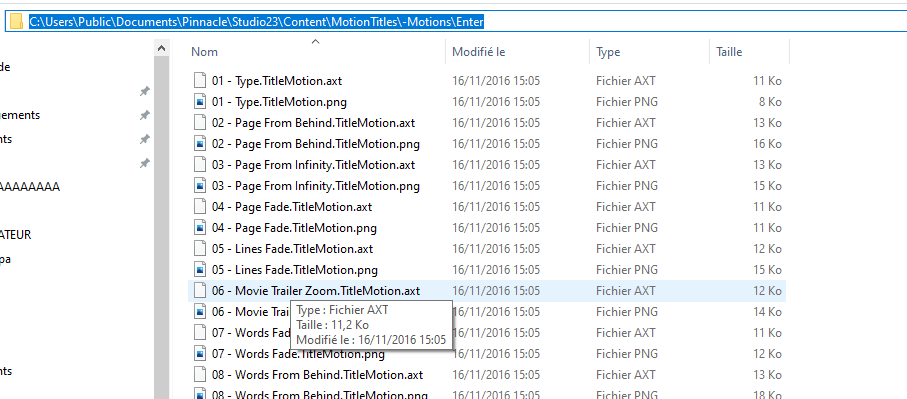Select 02 - Page From Behind.TitleMotion.axt file
This screenshot has width=907, height=399.
coord(313,123)
